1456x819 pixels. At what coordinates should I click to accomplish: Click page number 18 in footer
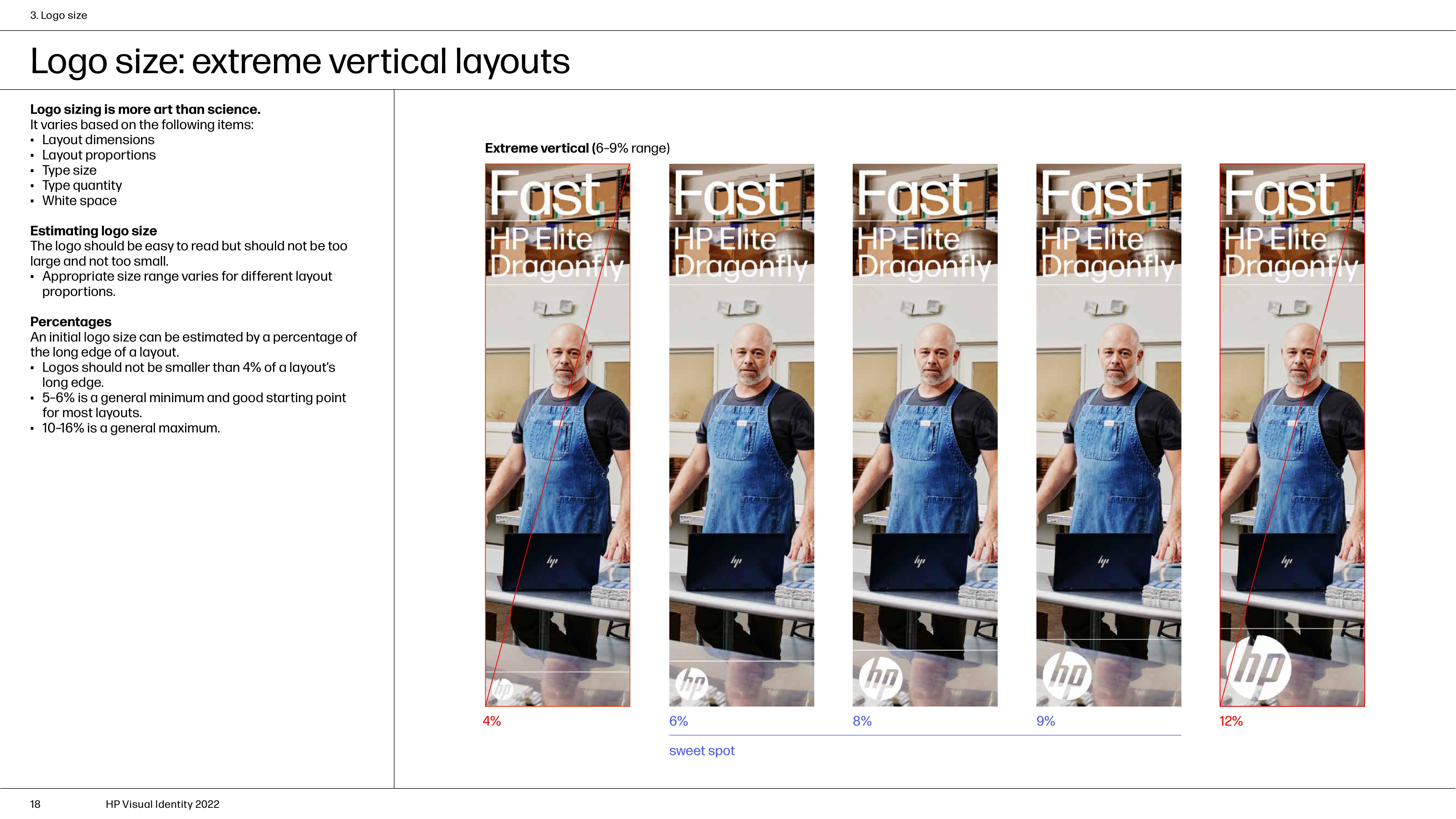[x=35, y=804]
